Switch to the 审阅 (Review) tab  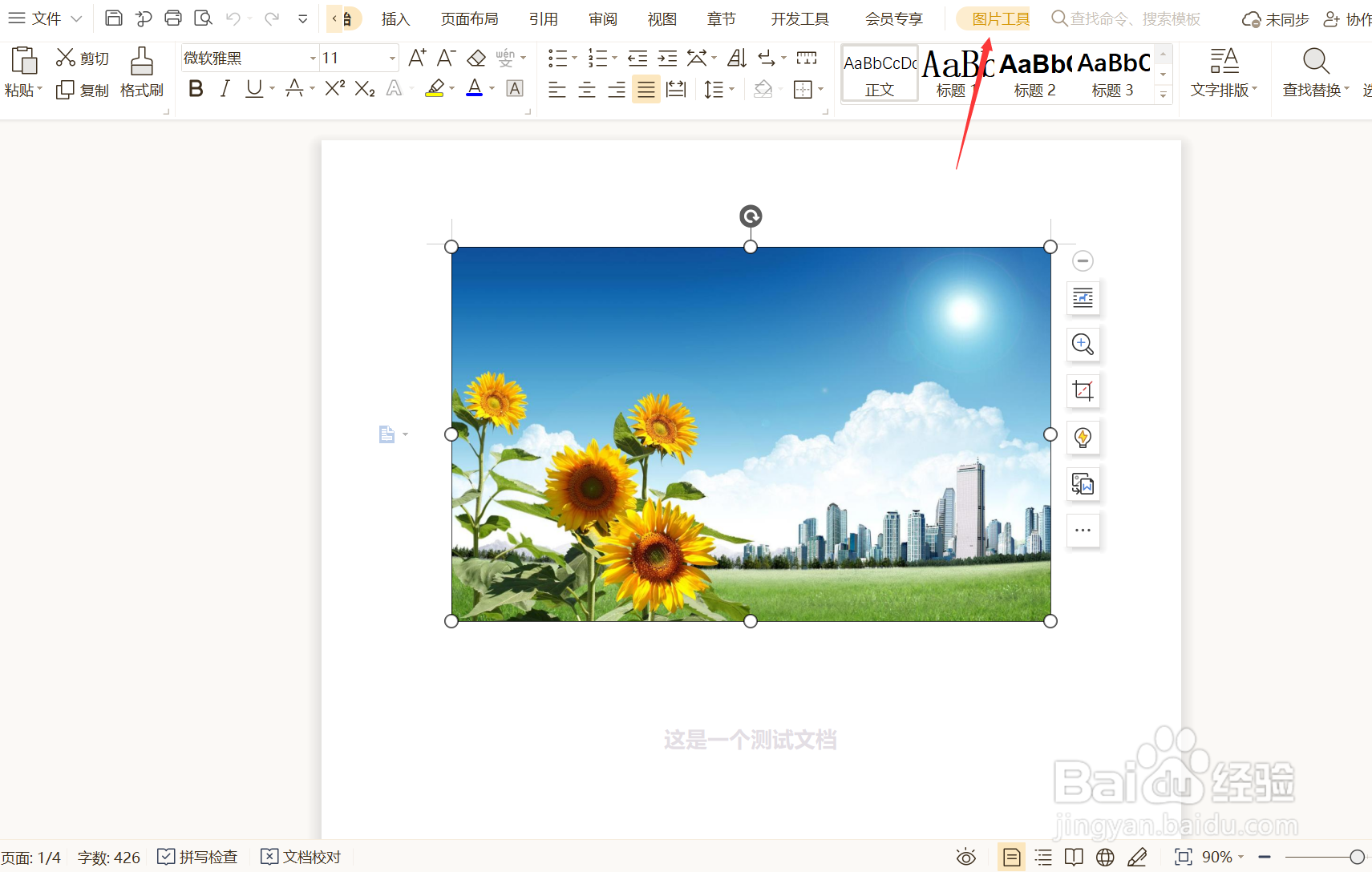click(x=602, y=18)
